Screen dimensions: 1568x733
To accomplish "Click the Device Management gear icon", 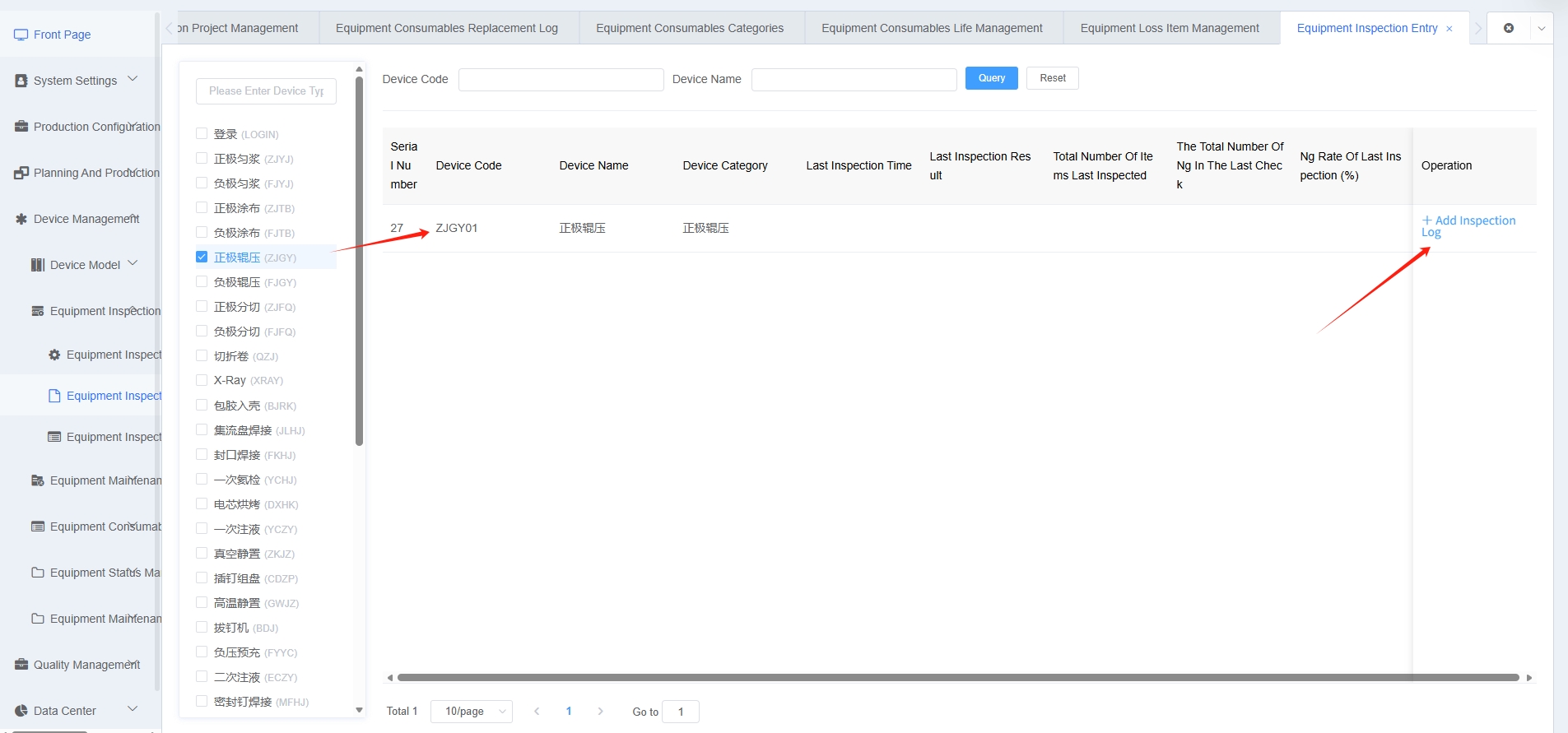I will point(21,219).
